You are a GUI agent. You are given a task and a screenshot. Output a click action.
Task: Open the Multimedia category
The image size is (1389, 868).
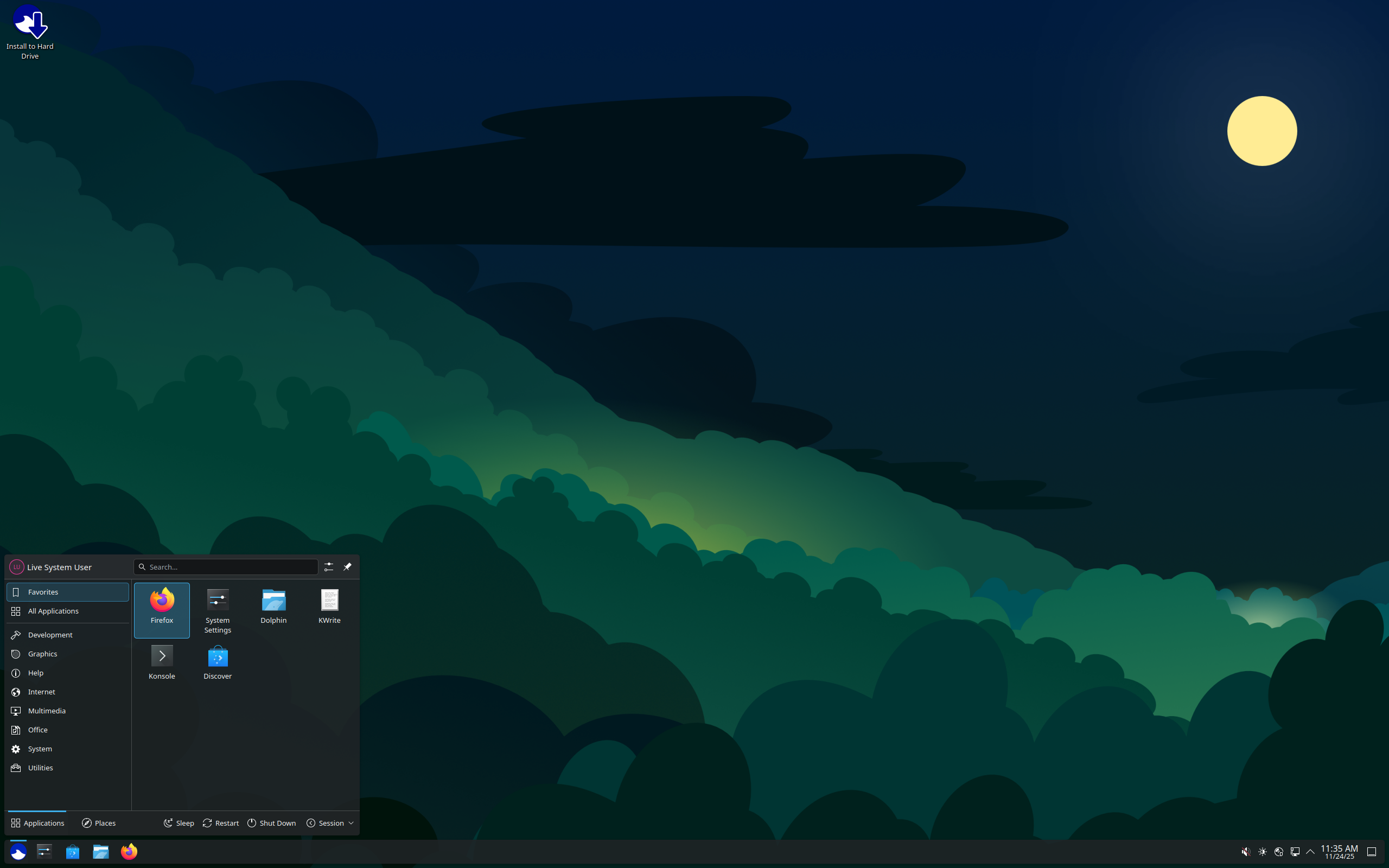47,711
